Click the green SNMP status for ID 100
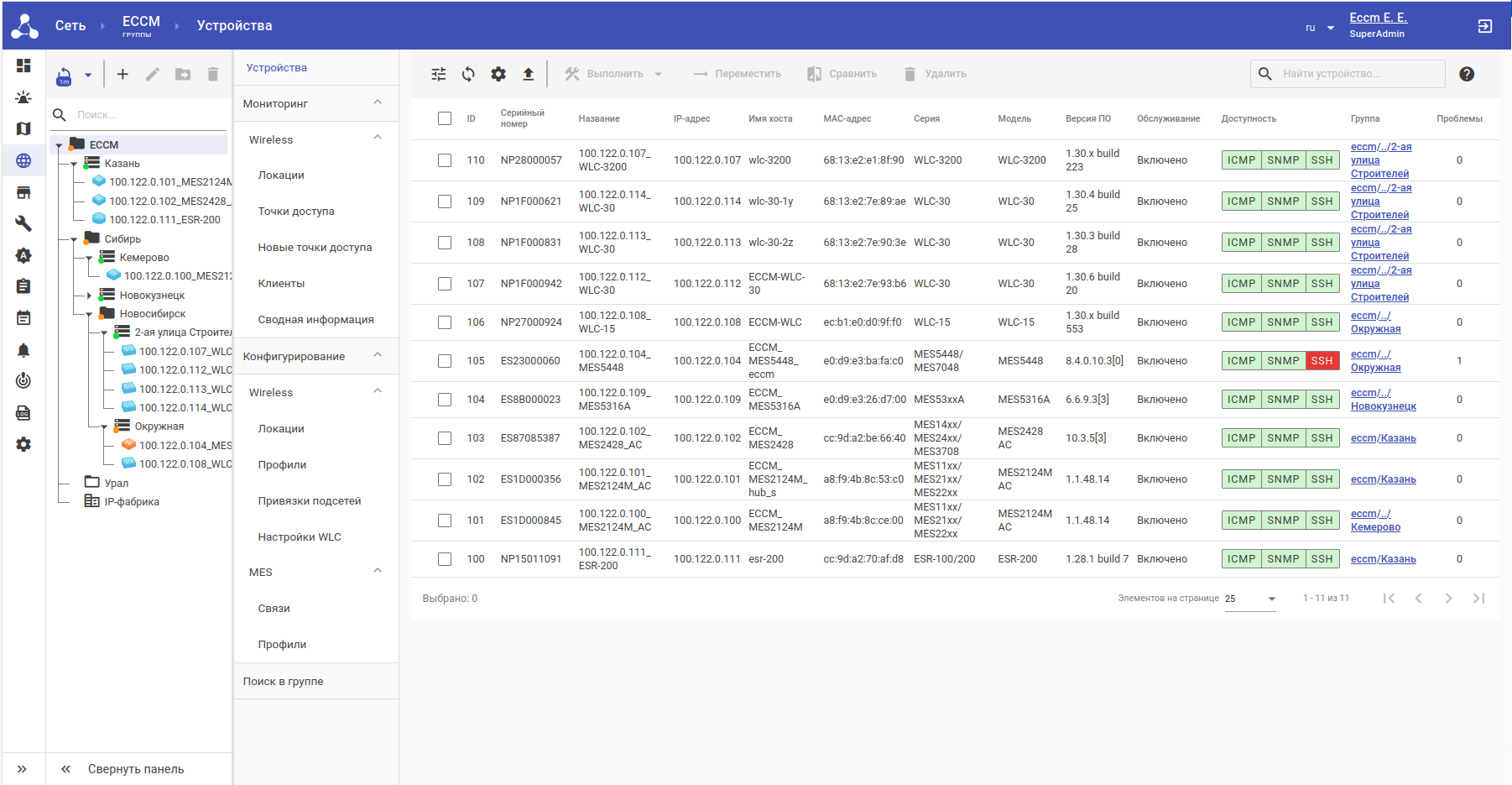Screen dimensions: 1512x785 (x=1283, y=559)
